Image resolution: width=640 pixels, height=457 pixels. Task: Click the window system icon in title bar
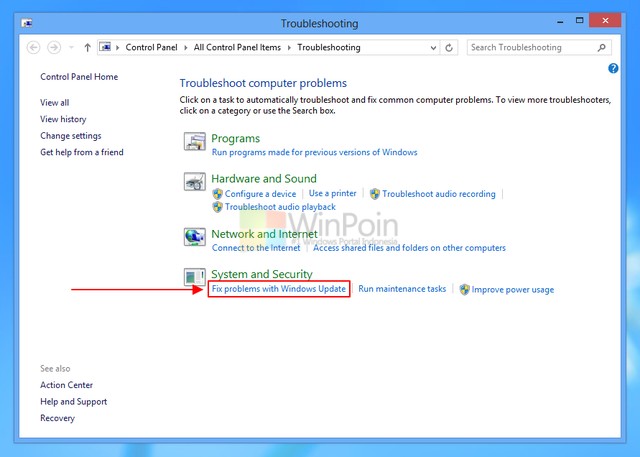[27, 23]
